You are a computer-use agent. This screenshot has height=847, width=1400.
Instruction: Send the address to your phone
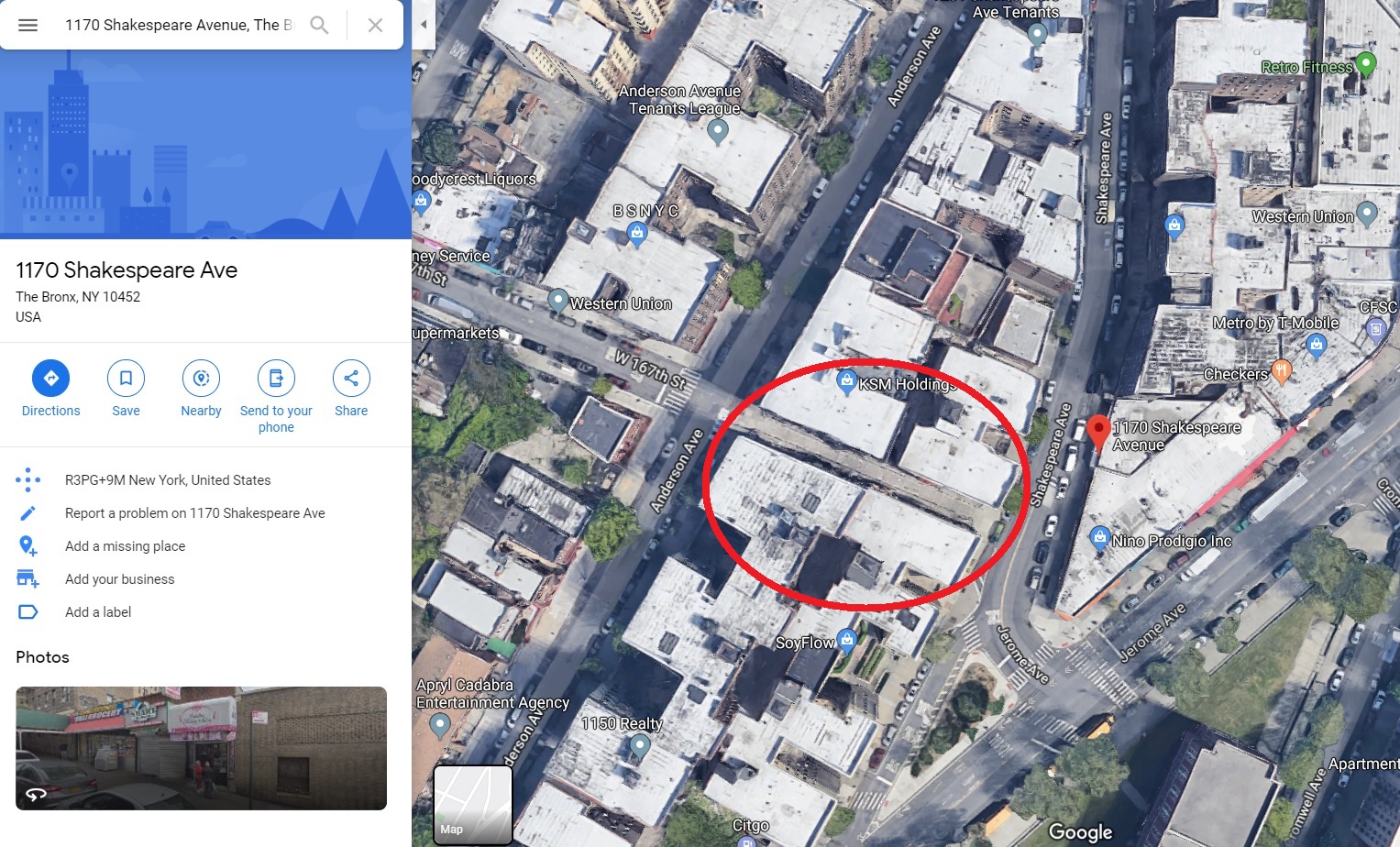[276, 397]
